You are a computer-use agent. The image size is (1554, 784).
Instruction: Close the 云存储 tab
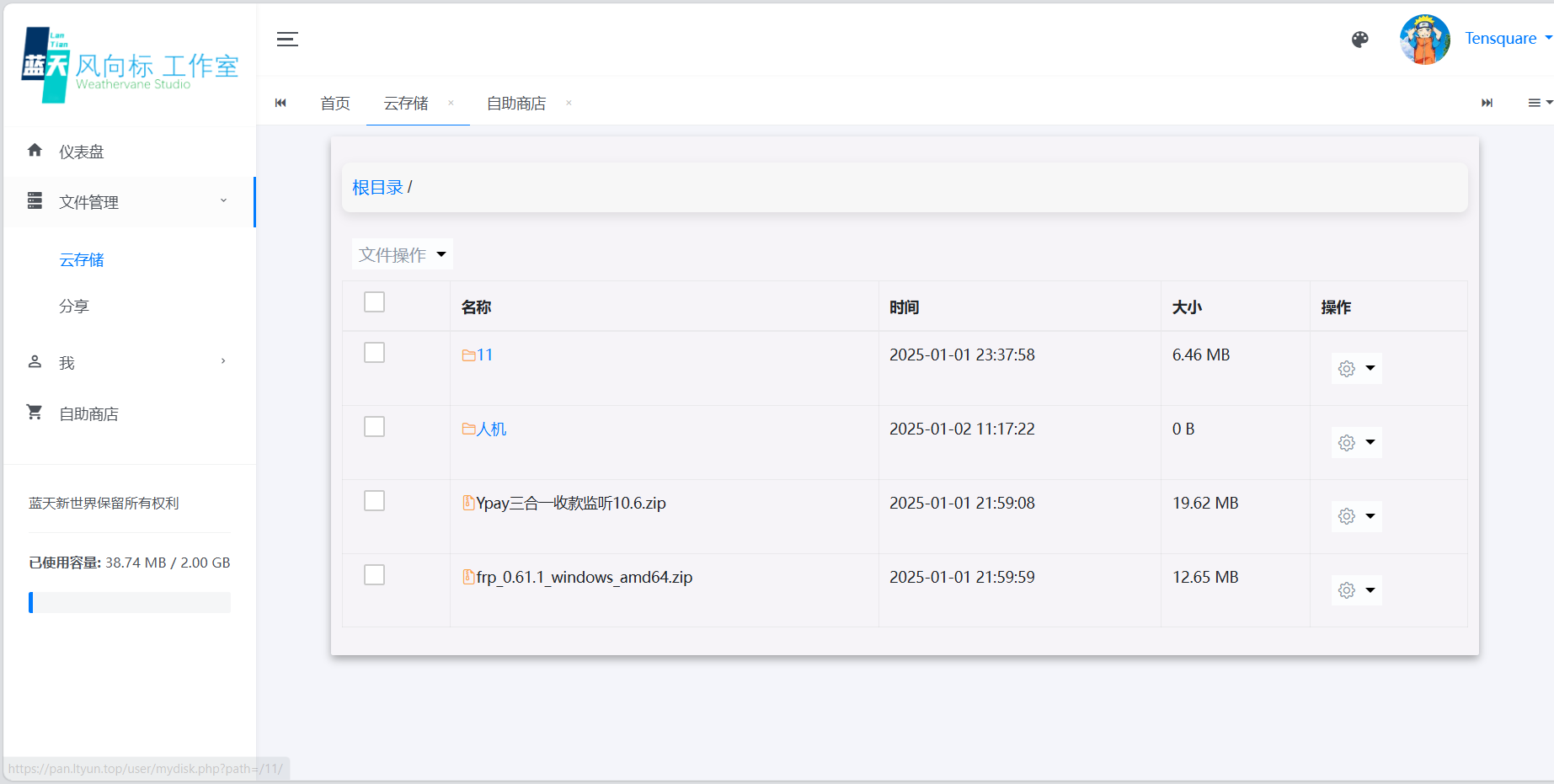pyautogui.click(x=451, y=103)
